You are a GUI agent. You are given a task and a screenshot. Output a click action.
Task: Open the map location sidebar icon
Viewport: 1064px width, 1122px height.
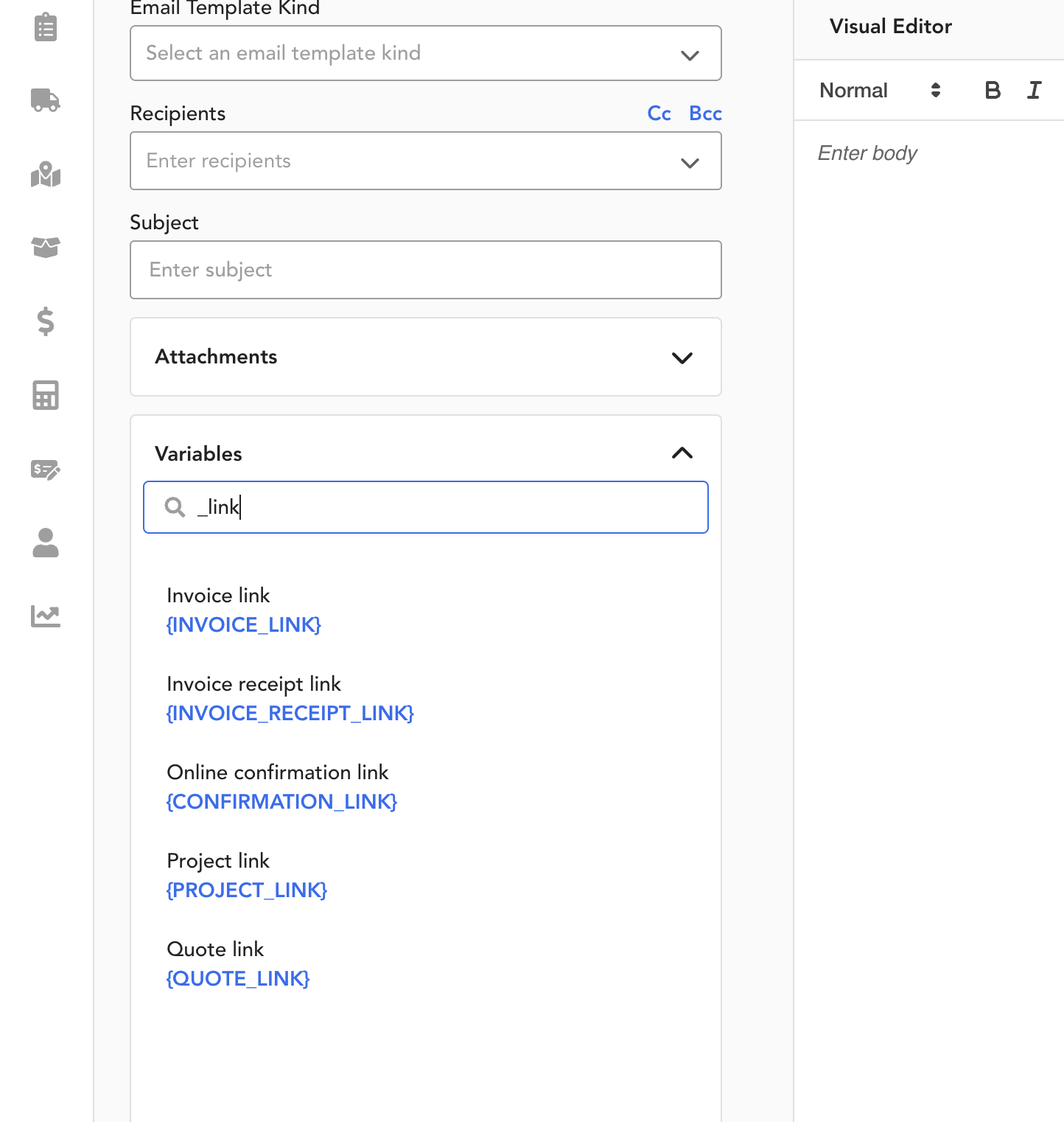point(46,174)
